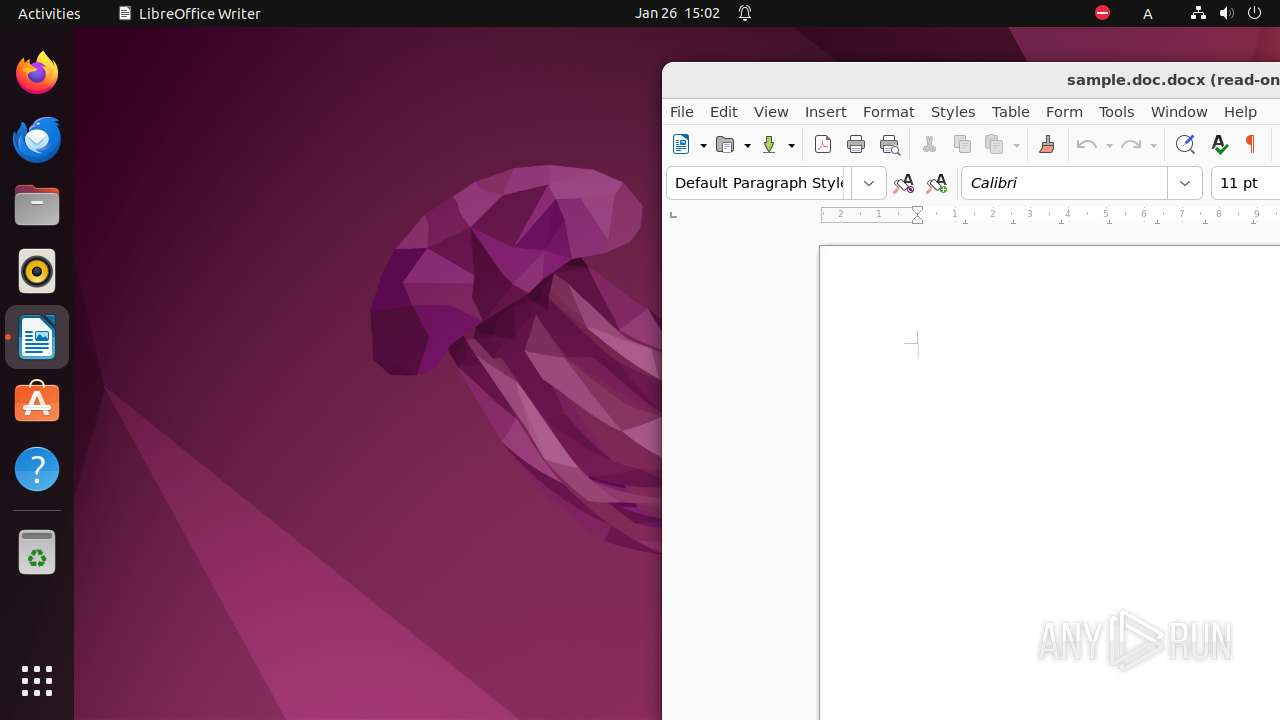1280x720 pixels.
Task: Launch Thunderbird Mail from the dock
Action: pos(37,139)
